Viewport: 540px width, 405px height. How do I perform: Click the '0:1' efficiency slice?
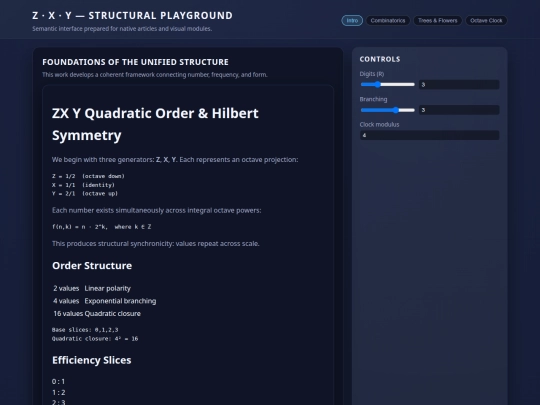tap(58, 381)
